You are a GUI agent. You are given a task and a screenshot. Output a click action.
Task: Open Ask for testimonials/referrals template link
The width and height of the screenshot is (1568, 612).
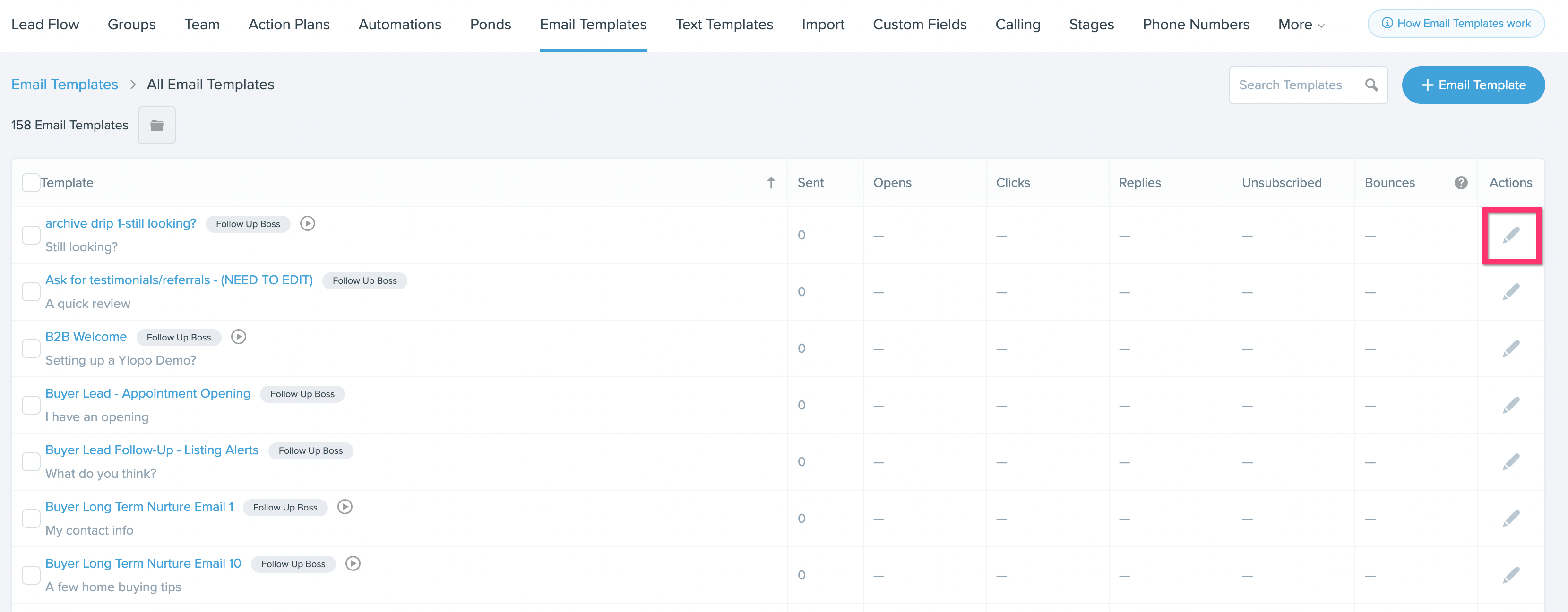(179, 280)
